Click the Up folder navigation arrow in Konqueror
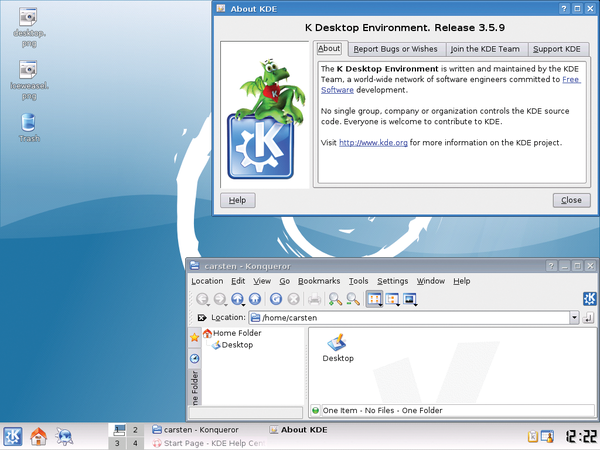The width and height of the screenshot is (600, 450). [238, 299]
